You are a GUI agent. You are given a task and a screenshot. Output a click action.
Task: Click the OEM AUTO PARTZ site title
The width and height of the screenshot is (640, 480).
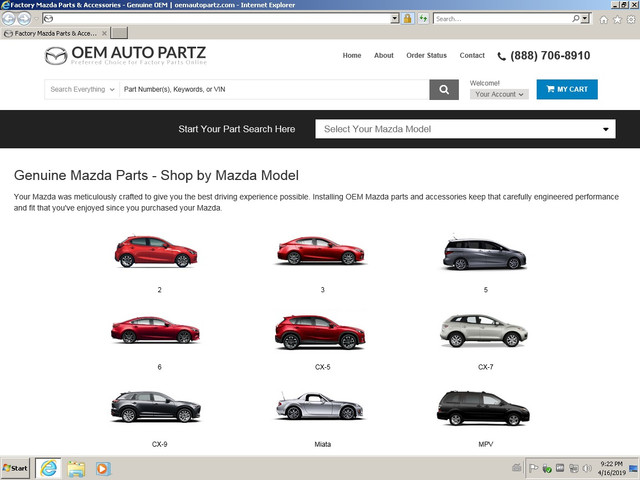click(139, 53)
